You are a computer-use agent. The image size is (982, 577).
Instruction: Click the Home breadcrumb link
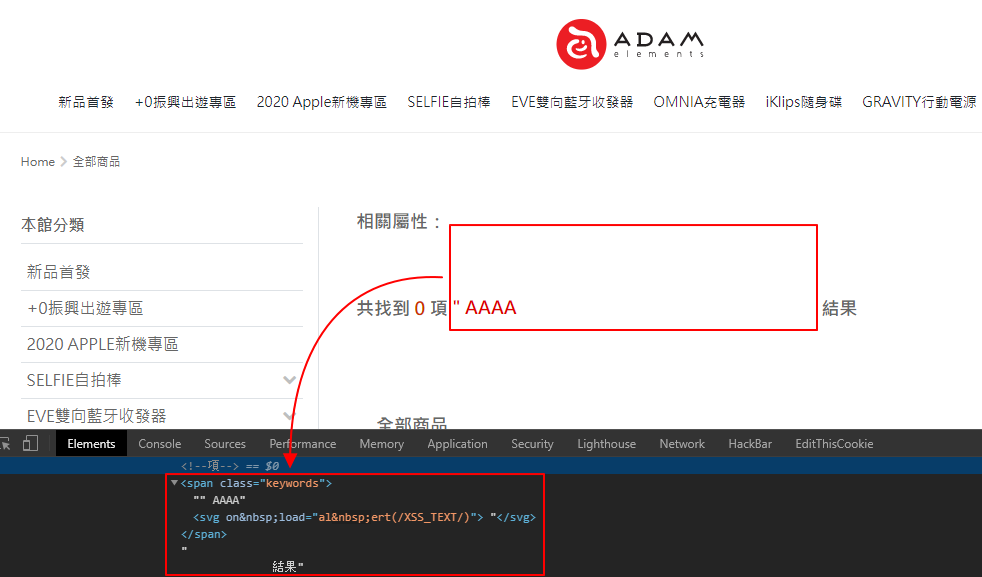(x=38, y=162)
